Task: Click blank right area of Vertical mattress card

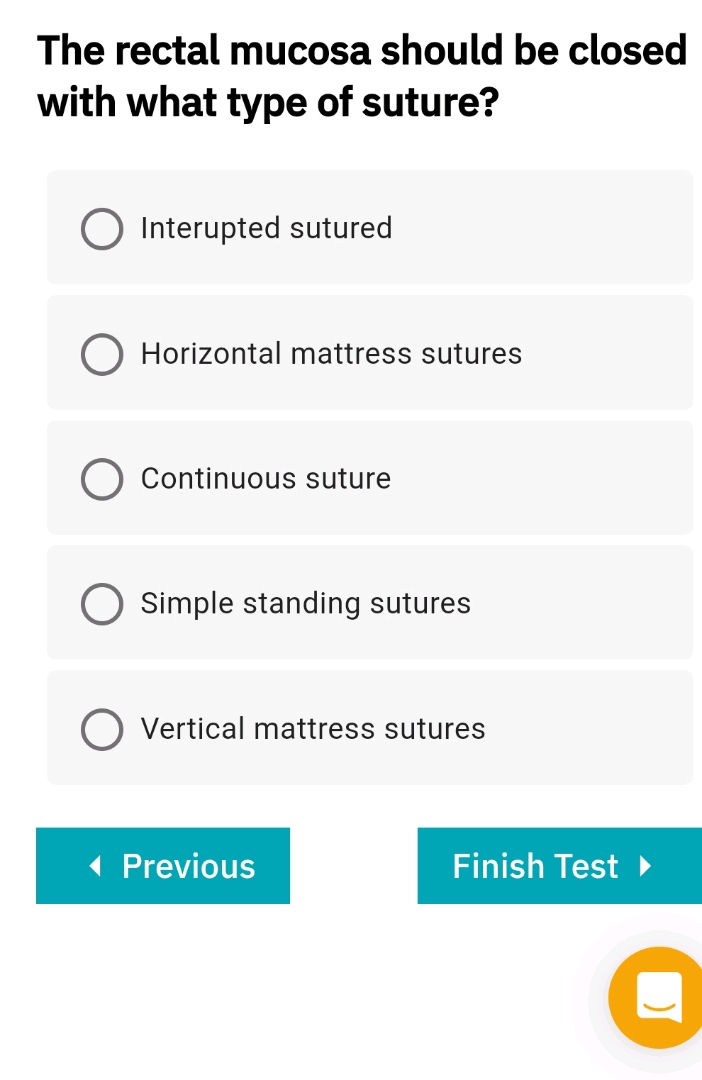Action: tap(600, 729)
